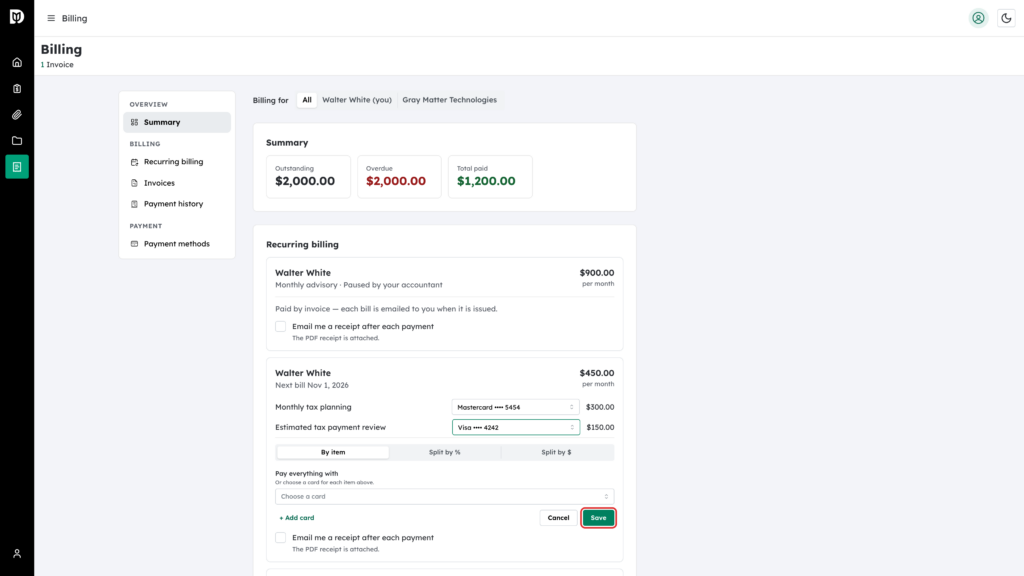1024x576 pixels.
Task: Click the Cancel button
Action: [x=558, y=518]
